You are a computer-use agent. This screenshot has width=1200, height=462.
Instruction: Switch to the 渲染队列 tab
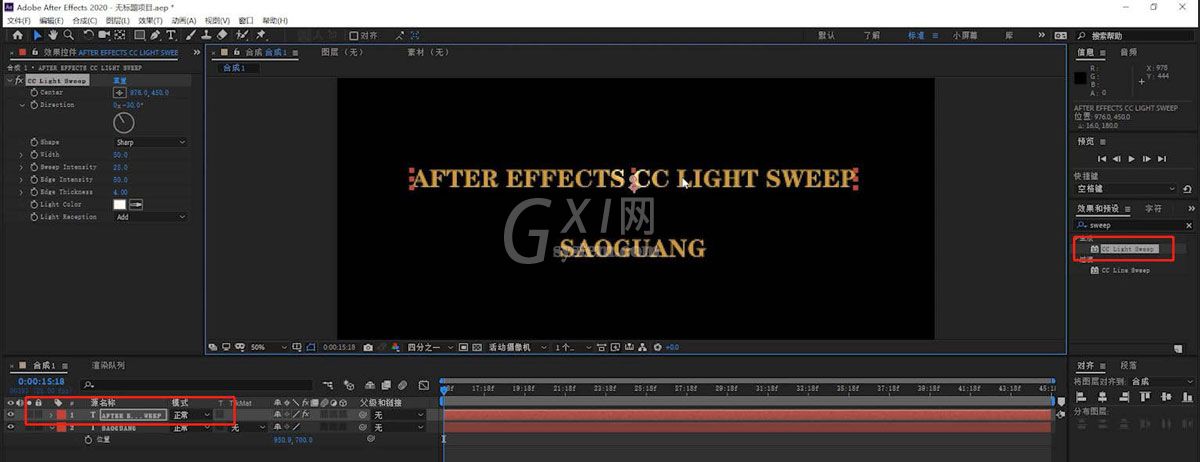coord(108,365)
